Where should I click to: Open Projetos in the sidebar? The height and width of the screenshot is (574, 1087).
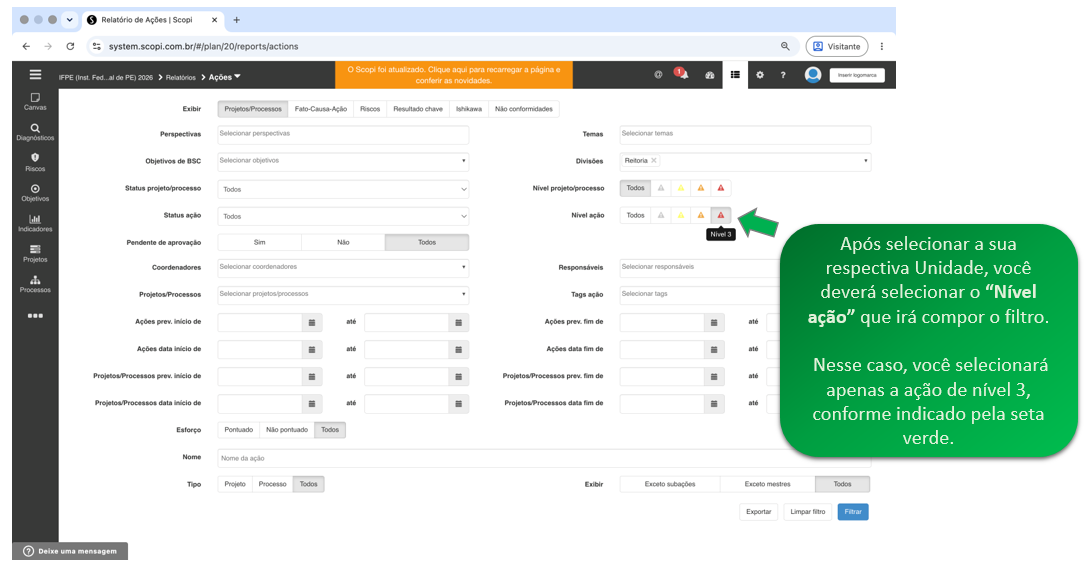(35, 254)
